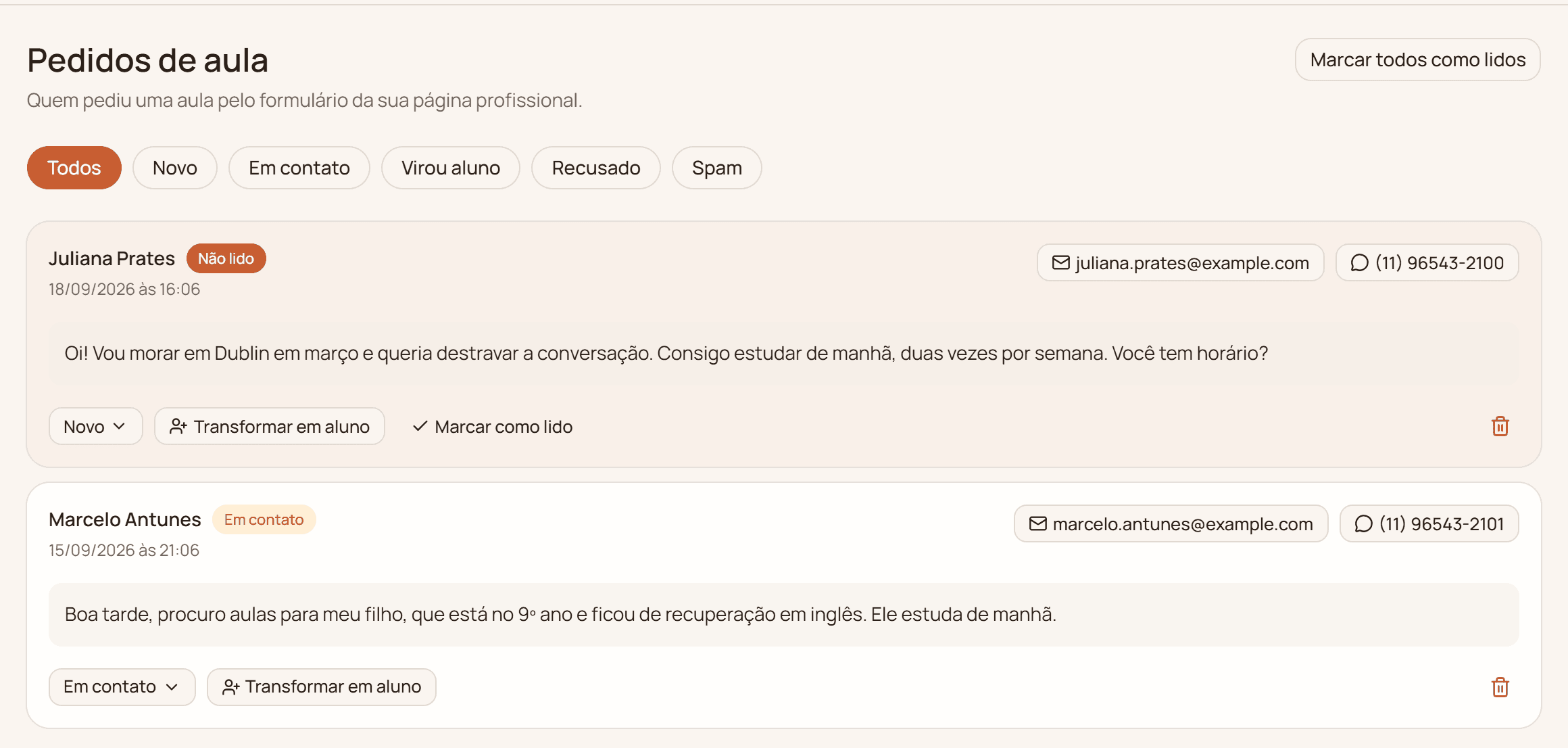This screenshot has height=748, width=1568.
Task: Switch to the Em contato filter
Action: coord(299,168)
